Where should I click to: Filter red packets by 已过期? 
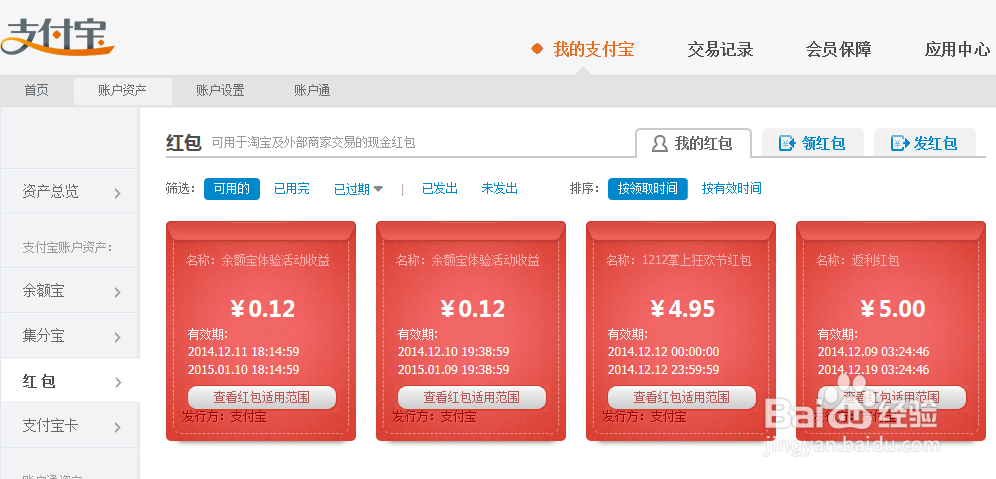[352, 189]
